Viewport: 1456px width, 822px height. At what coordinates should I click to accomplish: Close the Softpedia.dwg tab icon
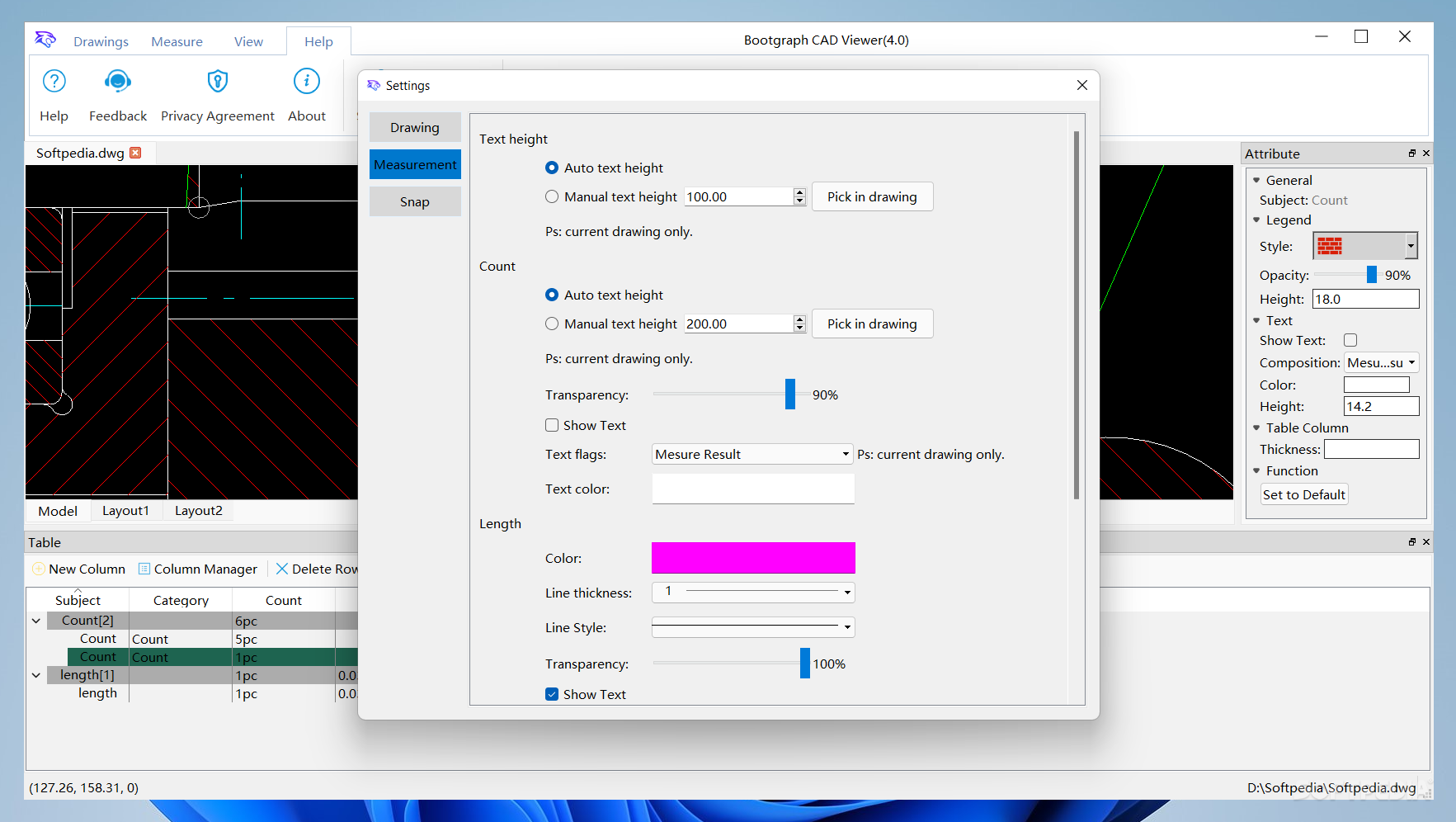pos(136,153)
